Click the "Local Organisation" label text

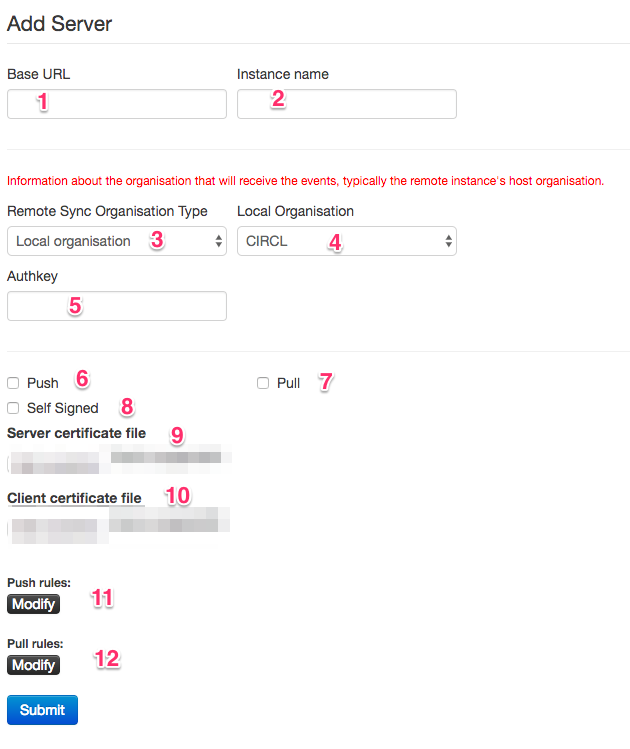coord(295,211)
